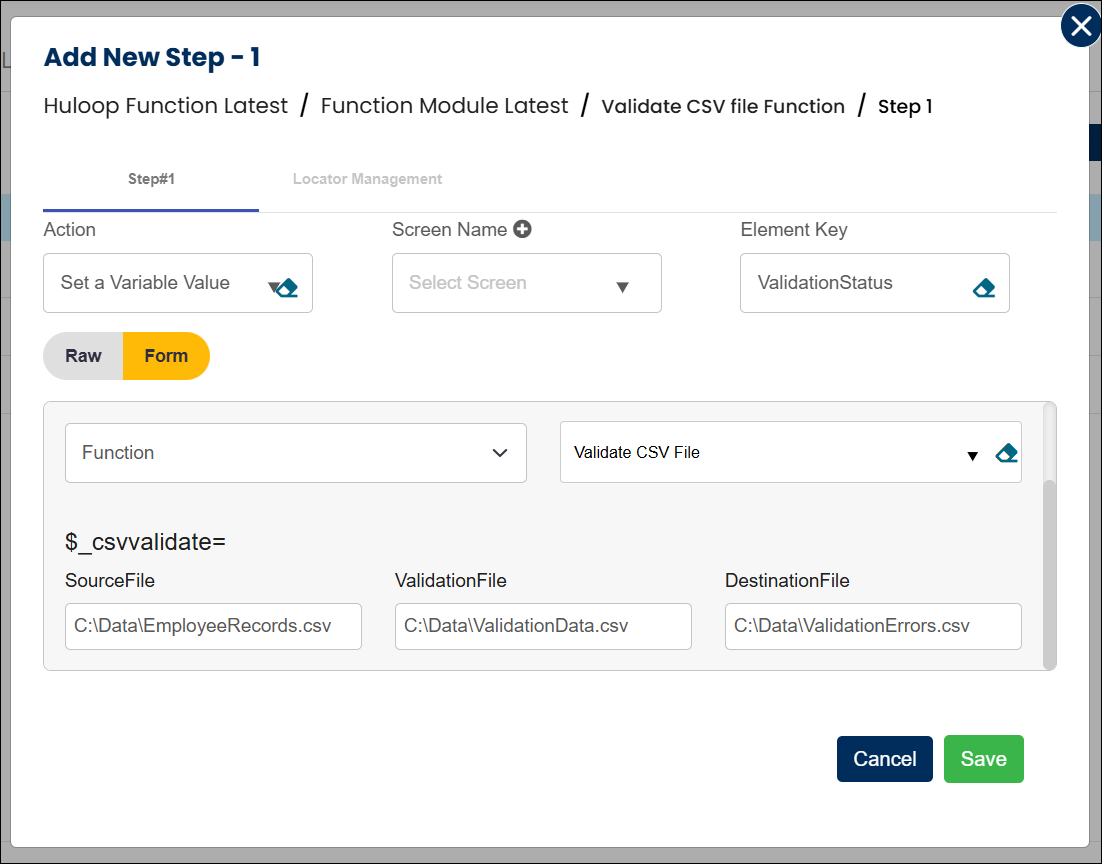Add a new screen via plus icon
1102x864 pixels.
[x=522, y=229]
